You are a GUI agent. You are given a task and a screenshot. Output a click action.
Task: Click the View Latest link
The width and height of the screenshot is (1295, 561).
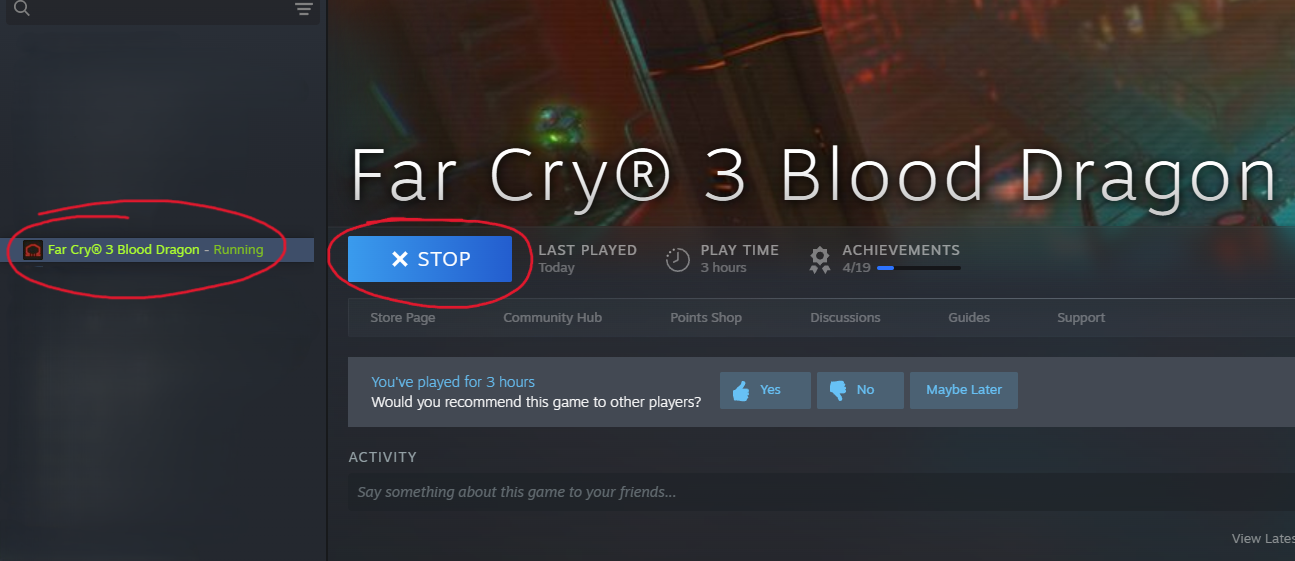click(1263, 539)
